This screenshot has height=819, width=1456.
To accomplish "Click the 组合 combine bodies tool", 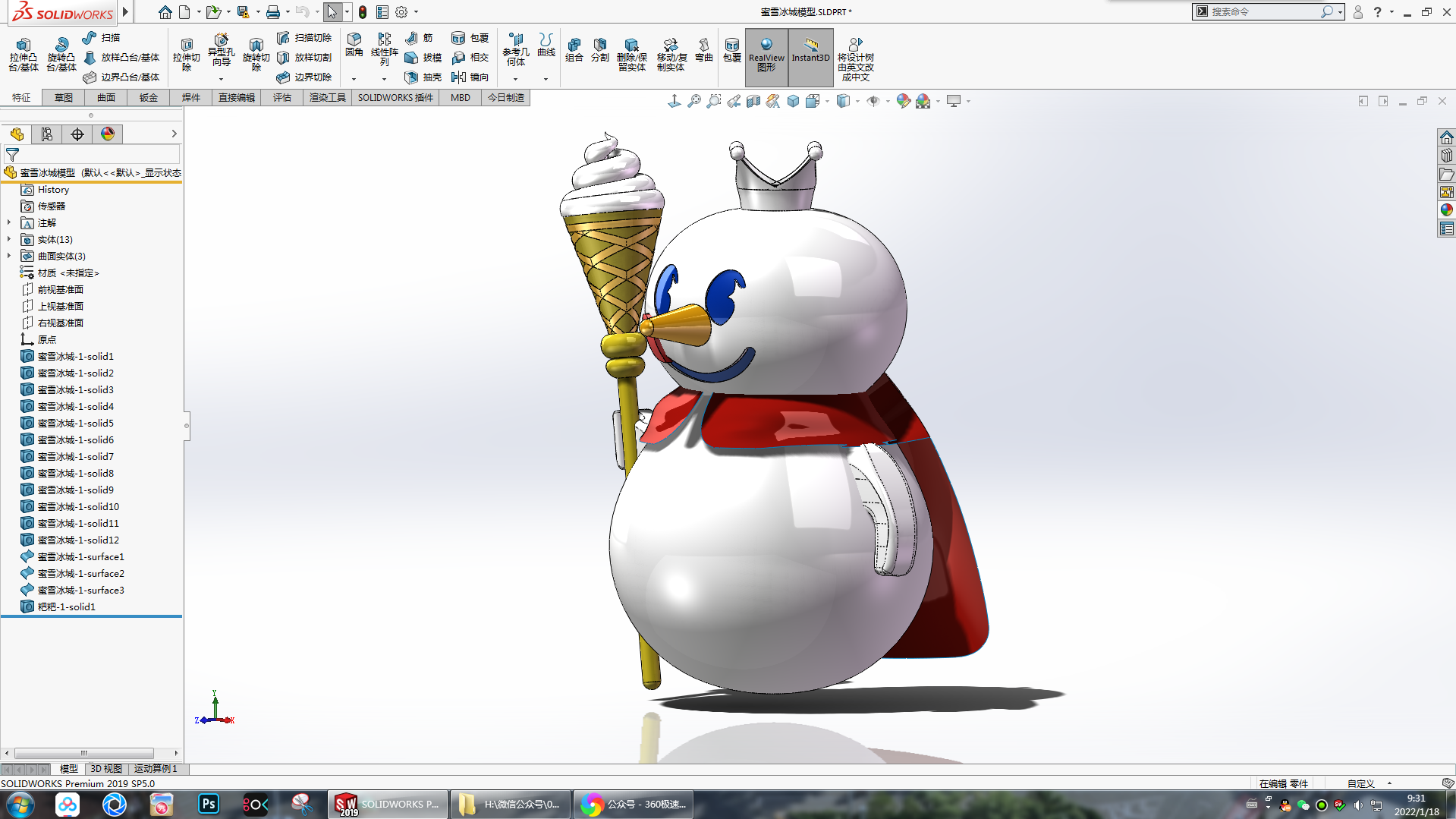I will click(x=574, y=50).
